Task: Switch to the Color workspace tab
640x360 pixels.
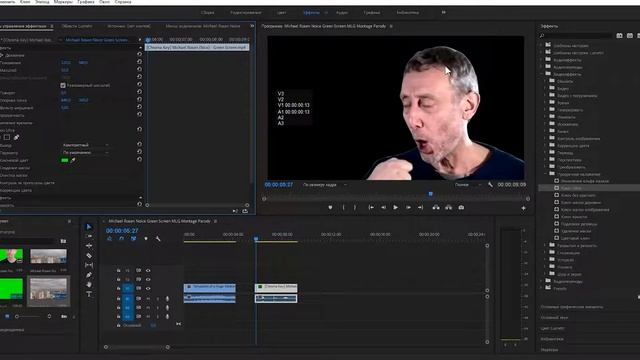Action: click(x=282, y=13)
